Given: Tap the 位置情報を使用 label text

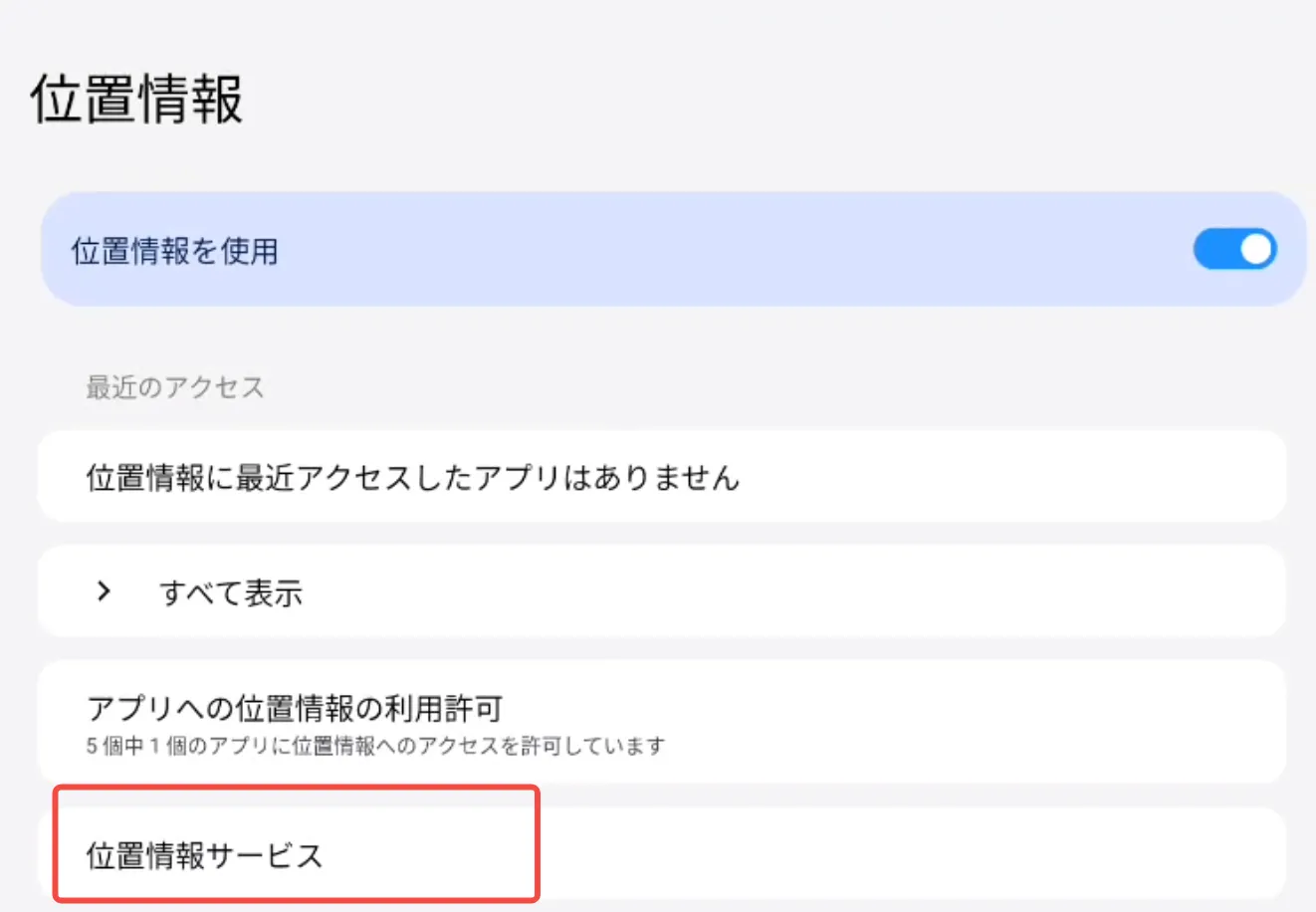Looking at the screenshot, I should pos(174,251).
